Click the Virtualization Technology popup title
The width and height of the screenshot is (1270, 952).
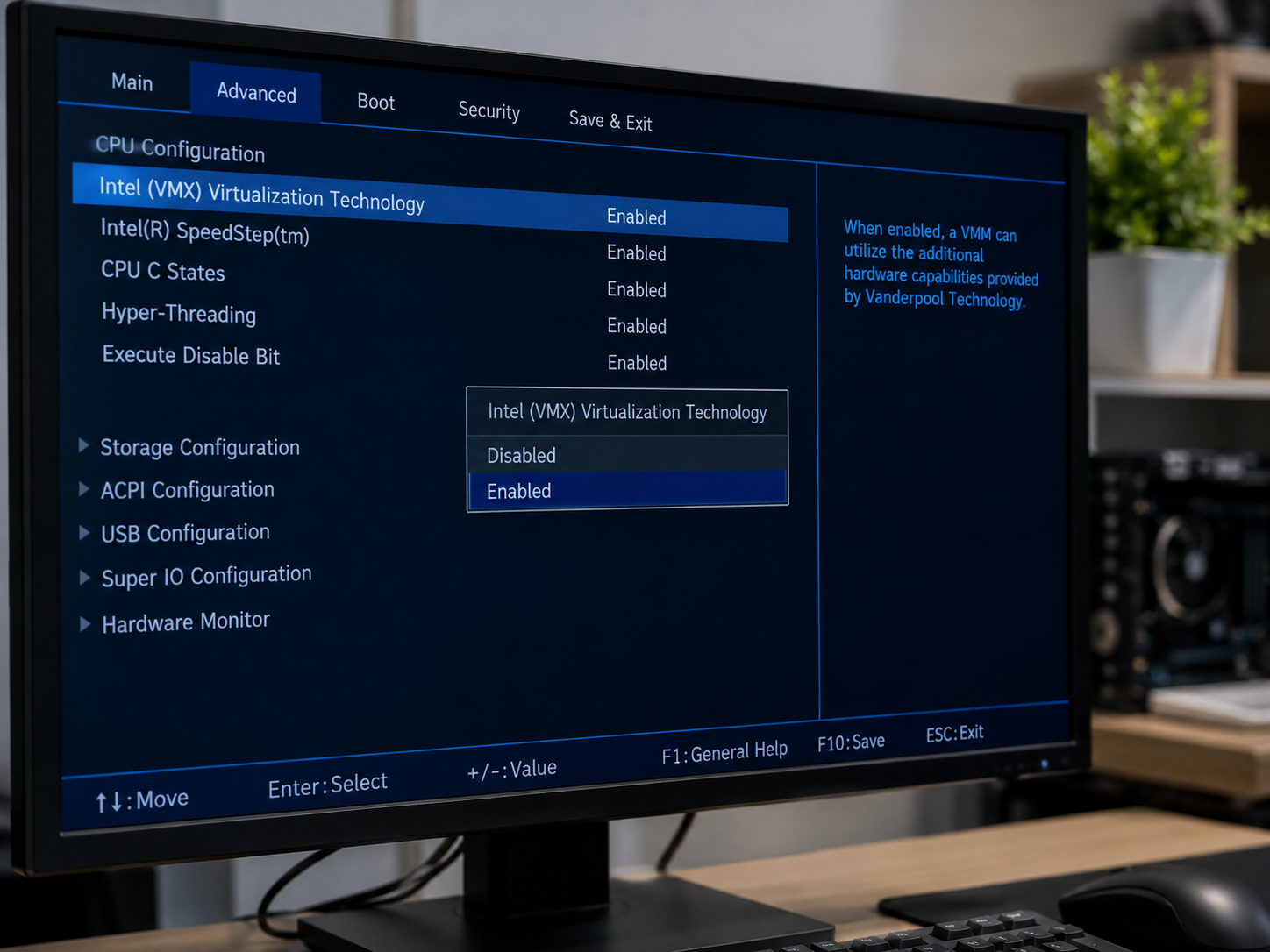627,412
